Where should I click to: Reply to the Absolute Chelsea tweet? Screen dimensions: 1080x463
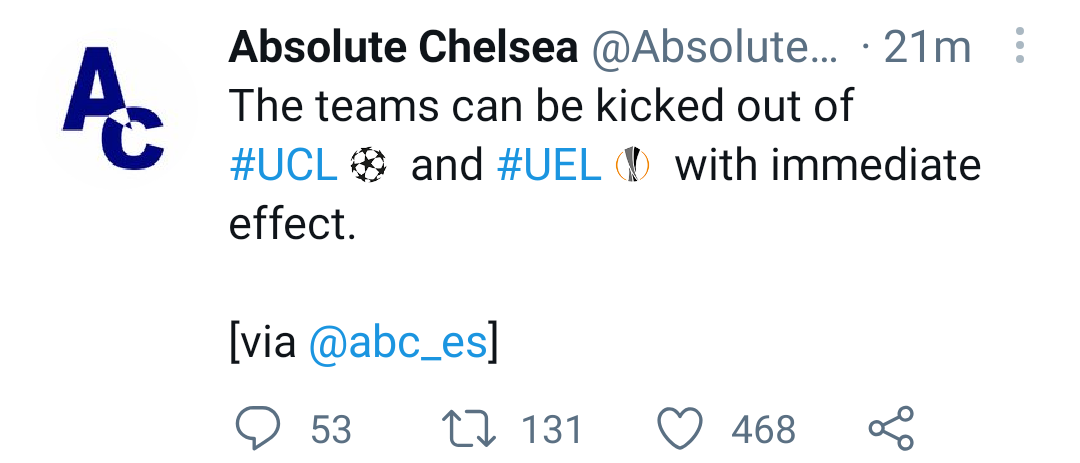coord(256,429)
